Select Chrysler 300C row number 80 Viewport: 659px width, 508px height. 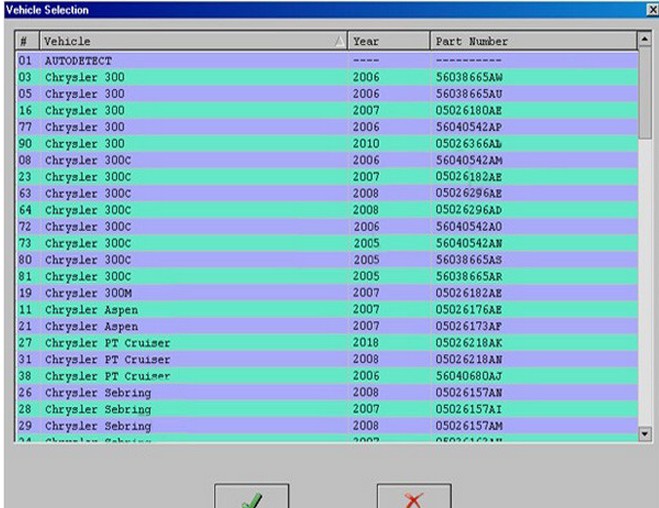(327, 260)
